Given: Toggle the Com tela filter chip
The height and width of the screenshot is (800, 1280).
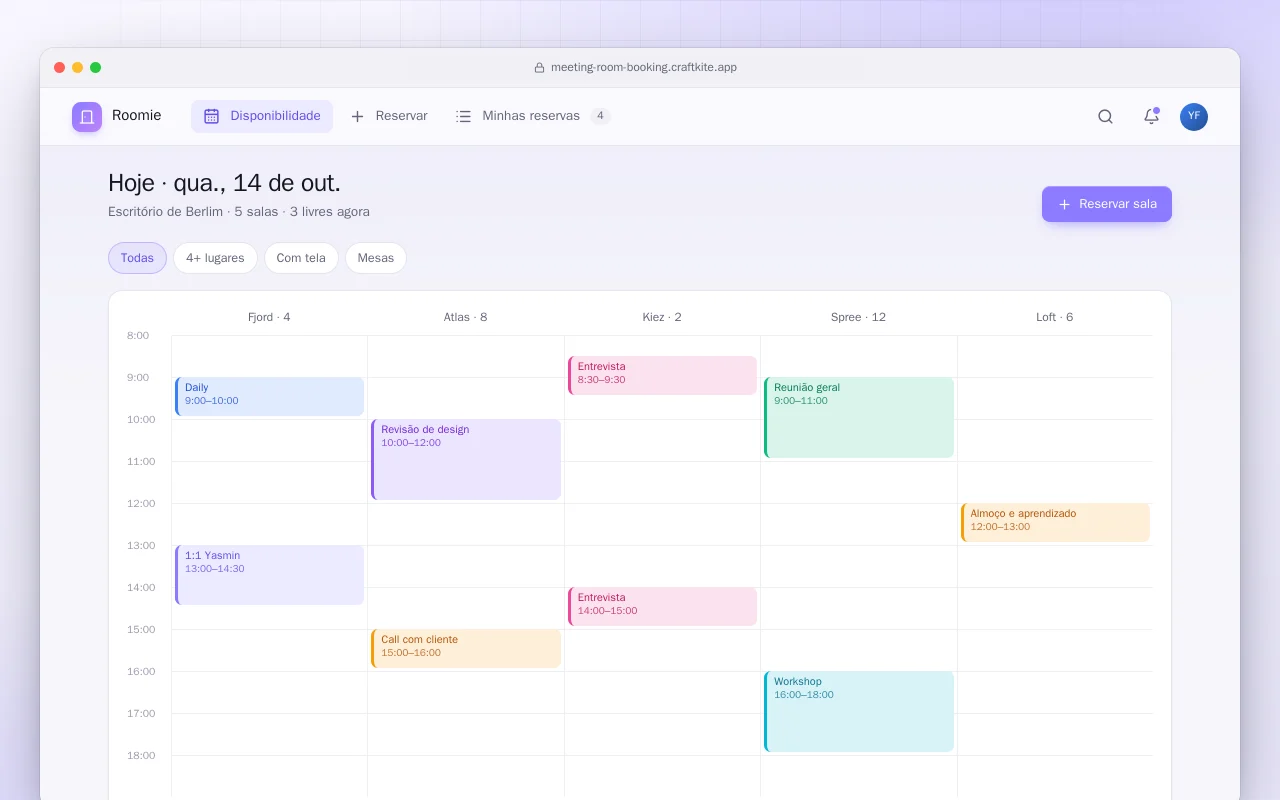Looking at the screenshot, I should (x=301, y=258).
